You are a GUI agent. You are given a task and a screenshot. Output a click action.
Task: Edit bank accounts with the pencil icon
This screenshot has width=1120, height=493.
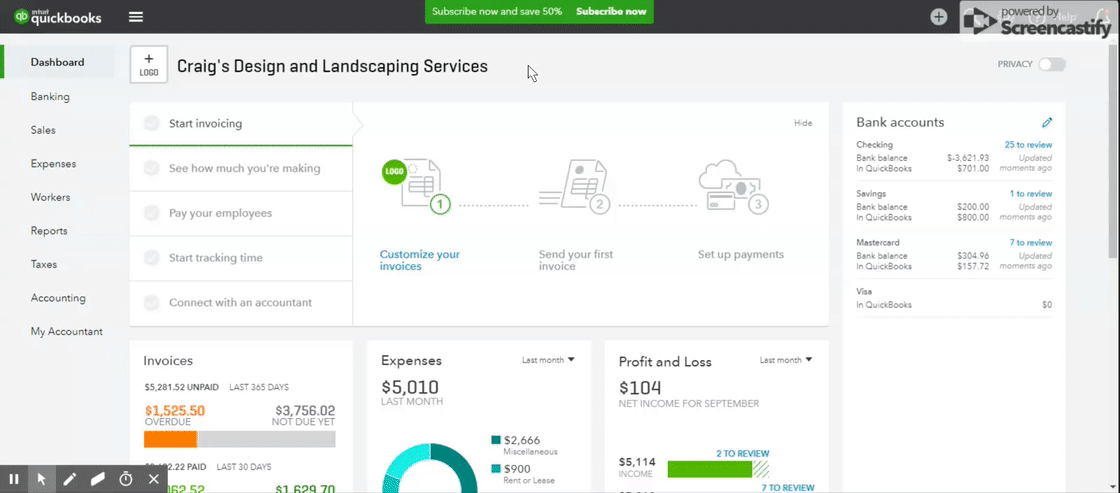tap(1047, 123)
